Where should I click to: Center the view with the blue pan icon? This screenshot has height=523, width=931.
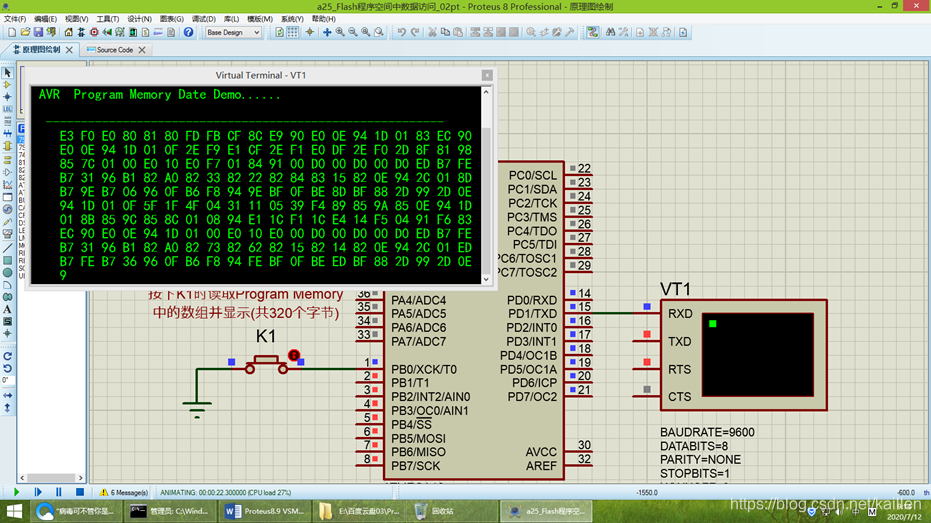click(x=327, y=32)
